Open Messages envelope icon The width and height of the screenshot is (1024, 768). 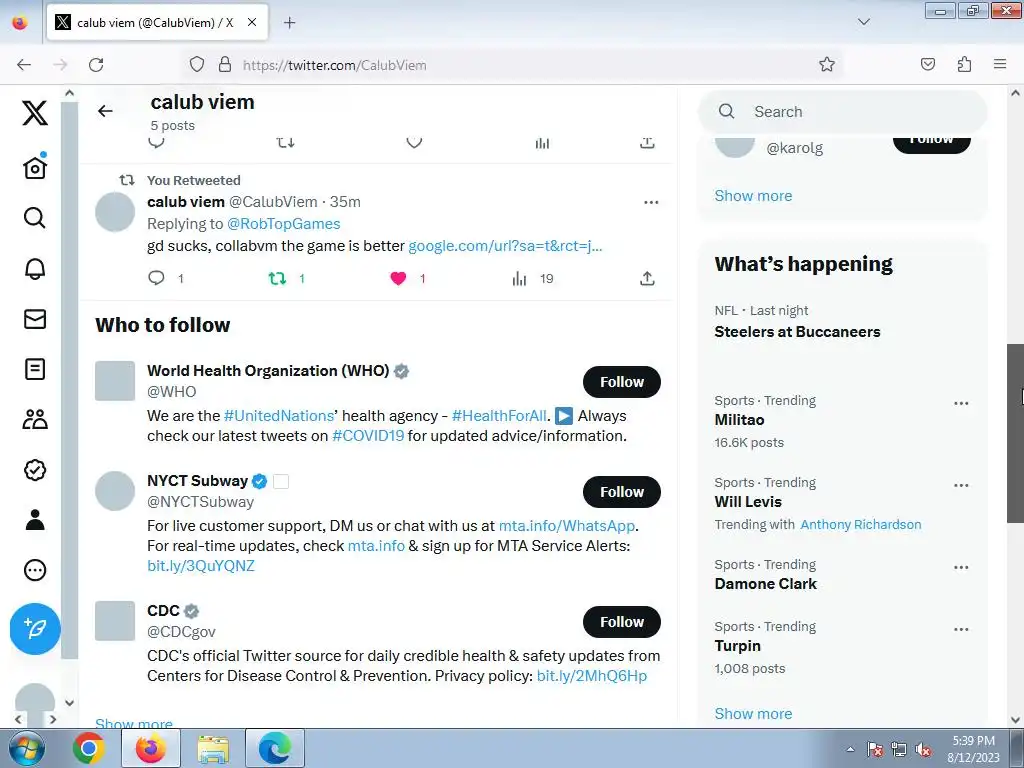[35, 319]
